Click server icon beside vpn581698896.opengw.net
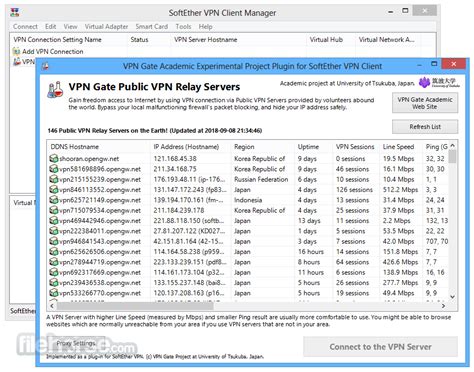 coord(54,169)
